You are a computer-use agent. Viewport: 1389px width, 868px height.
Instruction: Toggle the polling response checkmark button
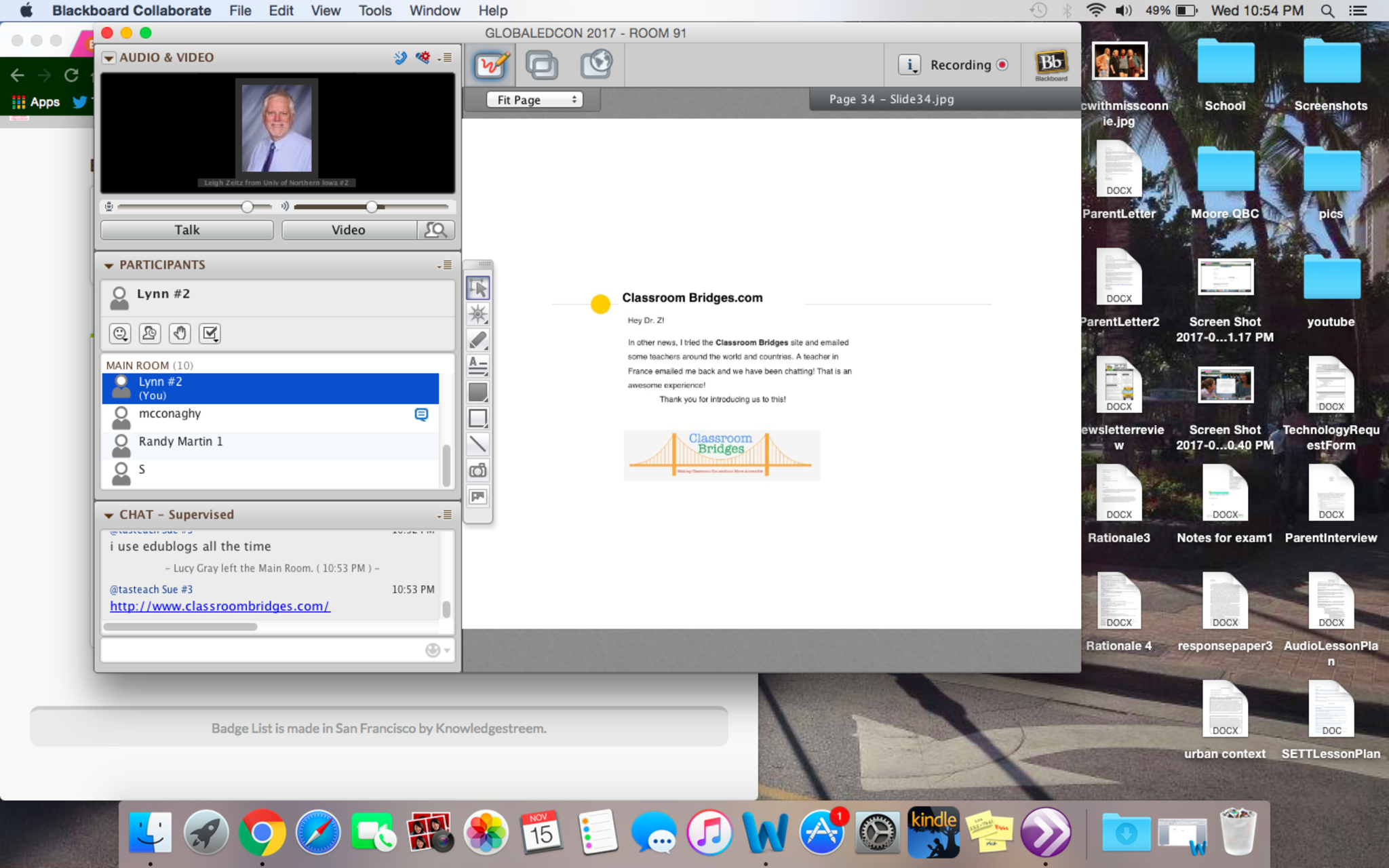pyautogui.click(x=210, y=333)
